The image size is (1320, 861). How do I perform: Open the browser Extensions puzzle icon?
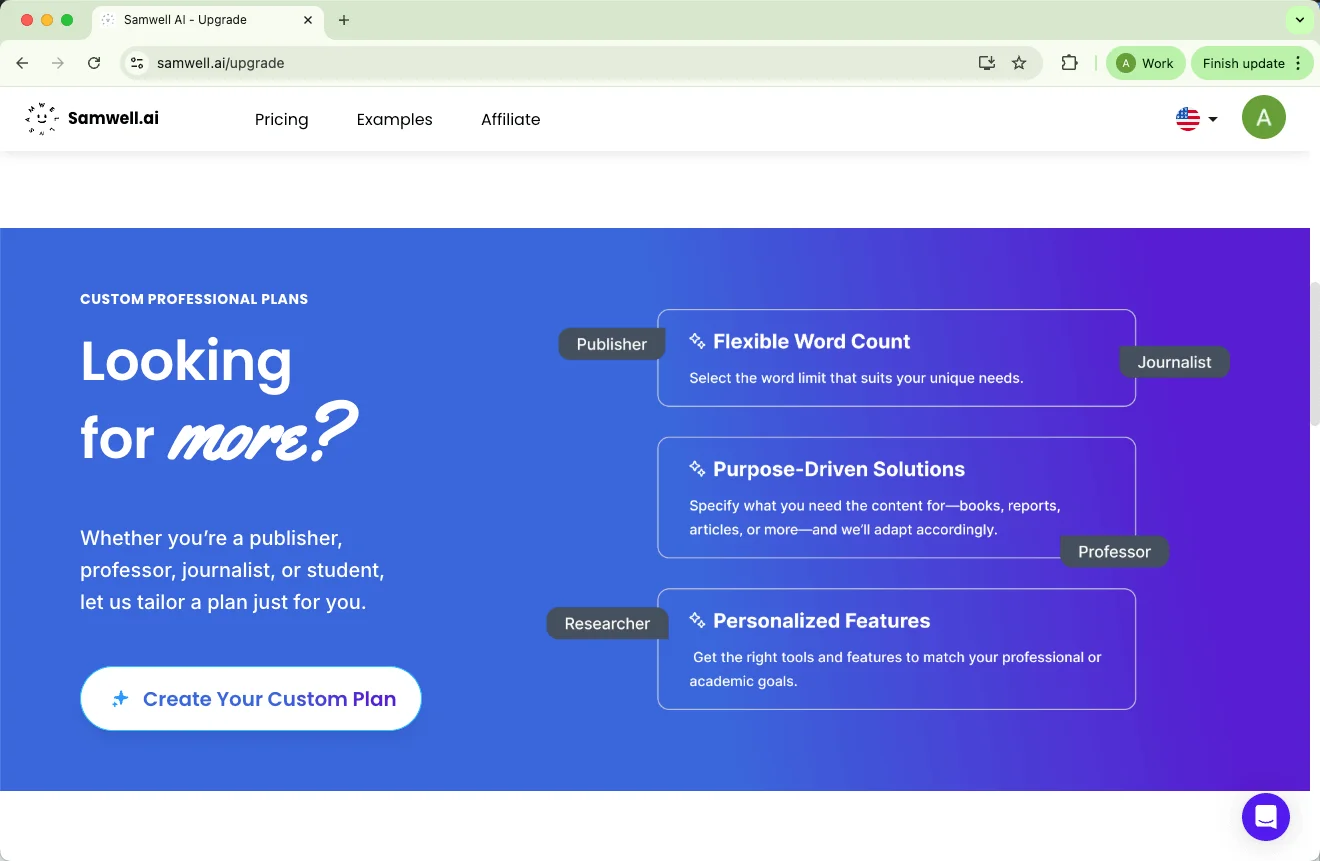point(1069,63)
